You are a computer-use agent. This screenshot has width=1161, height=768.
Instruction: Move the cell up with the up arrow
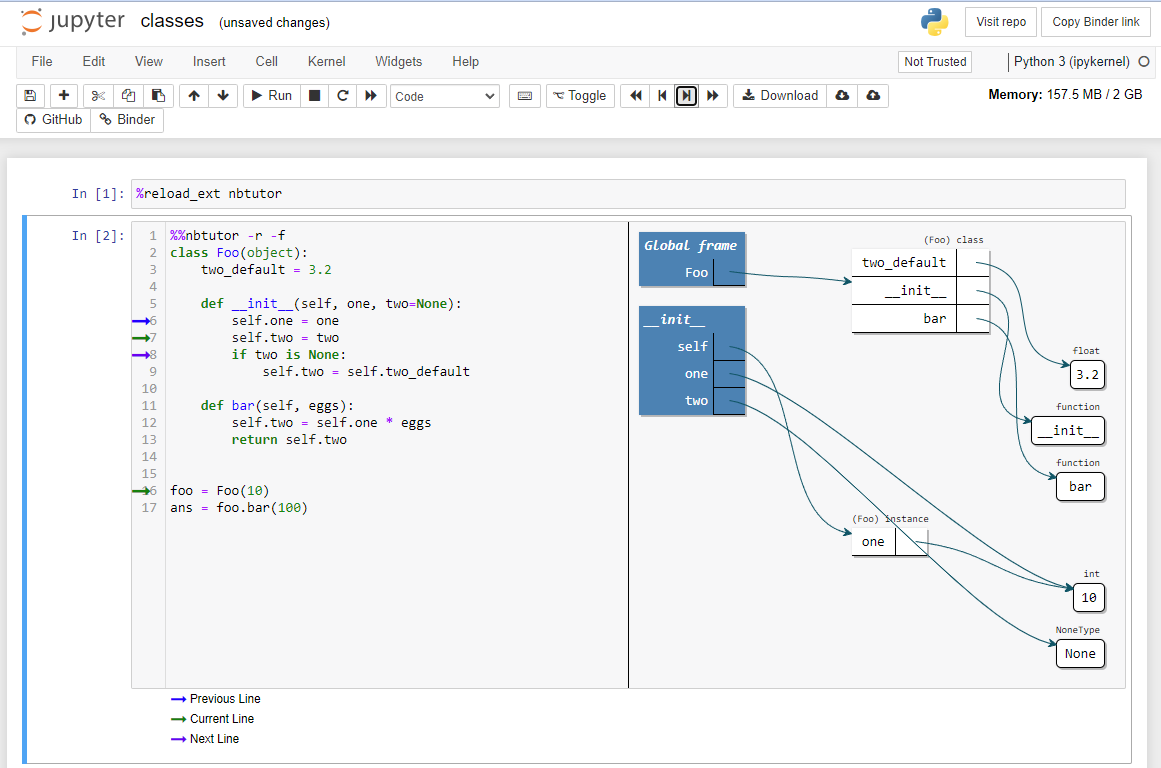point(194,96)
